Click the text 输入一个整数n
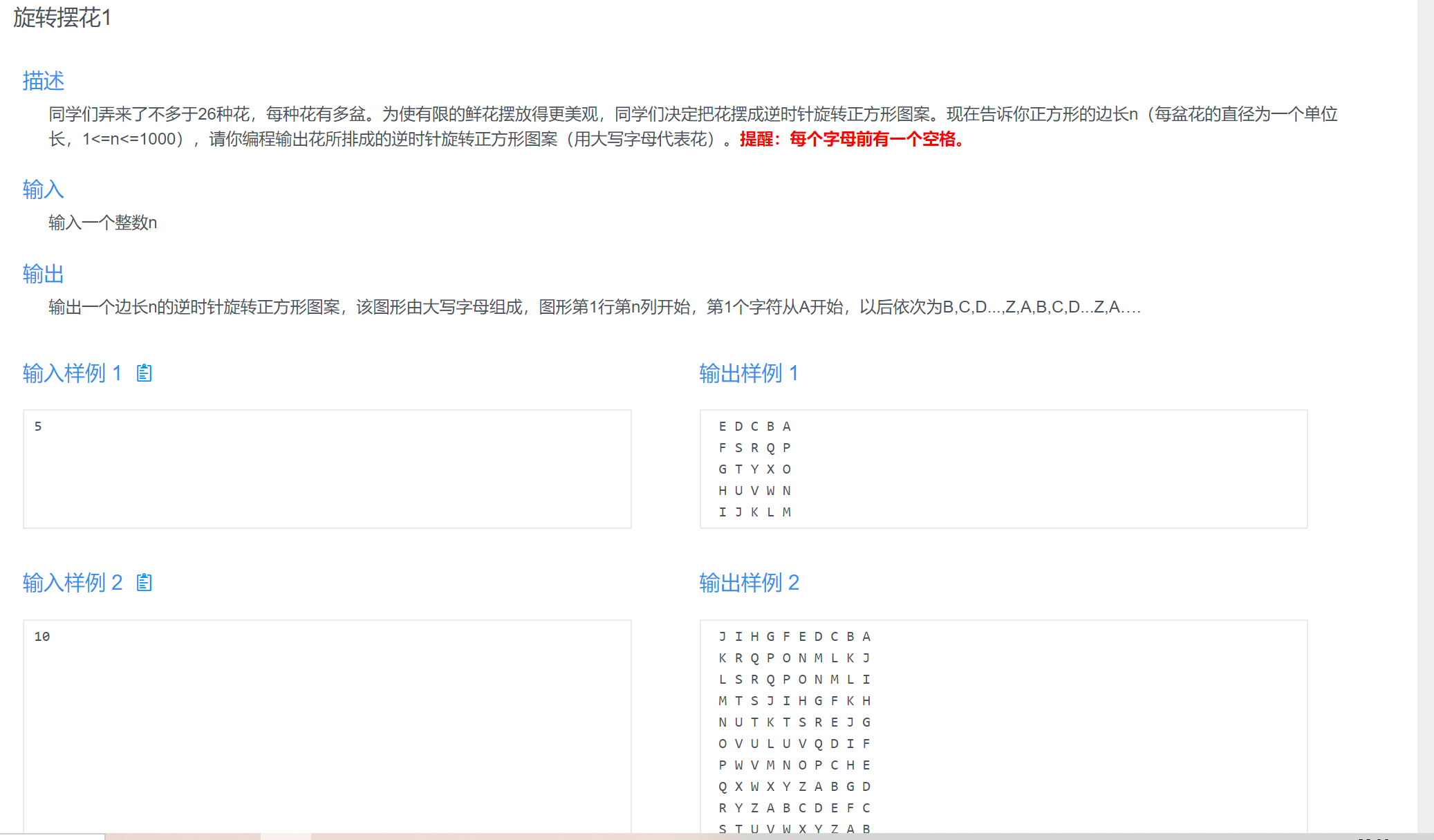Image resolution: width=1434 pixels, height=840 pixels. 102,223
